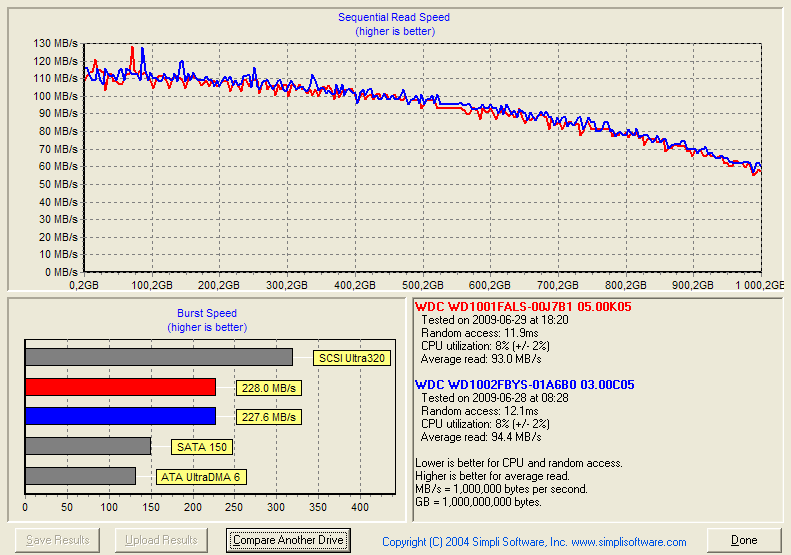Click the gray ATA UltraDMA 6 bar

pyautogui.click(x=80, y=476)
